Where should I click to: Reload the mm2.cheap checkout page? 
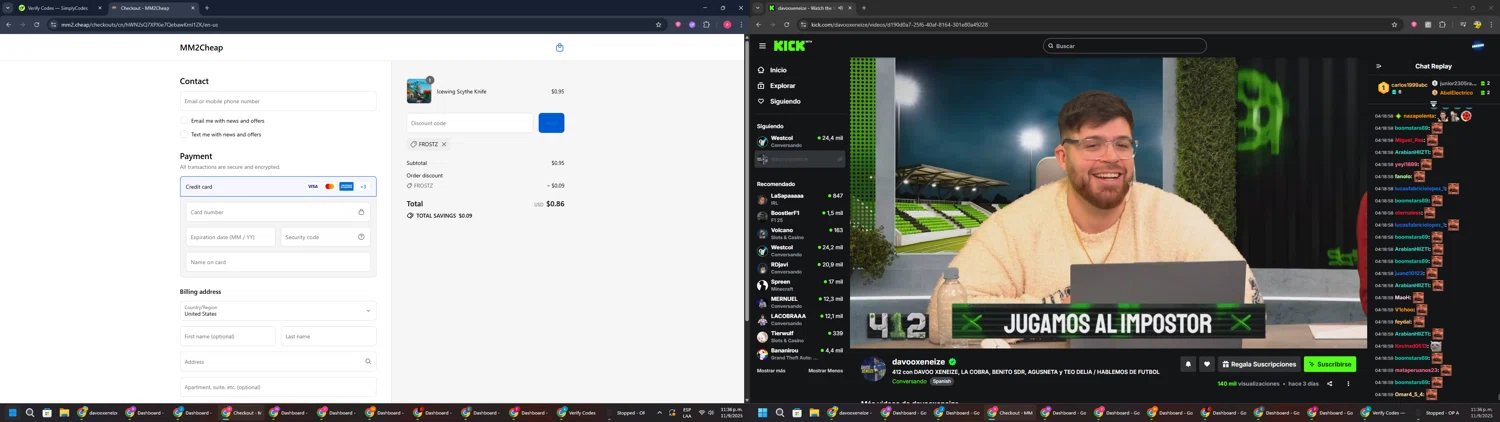click(x=36, y=24)
